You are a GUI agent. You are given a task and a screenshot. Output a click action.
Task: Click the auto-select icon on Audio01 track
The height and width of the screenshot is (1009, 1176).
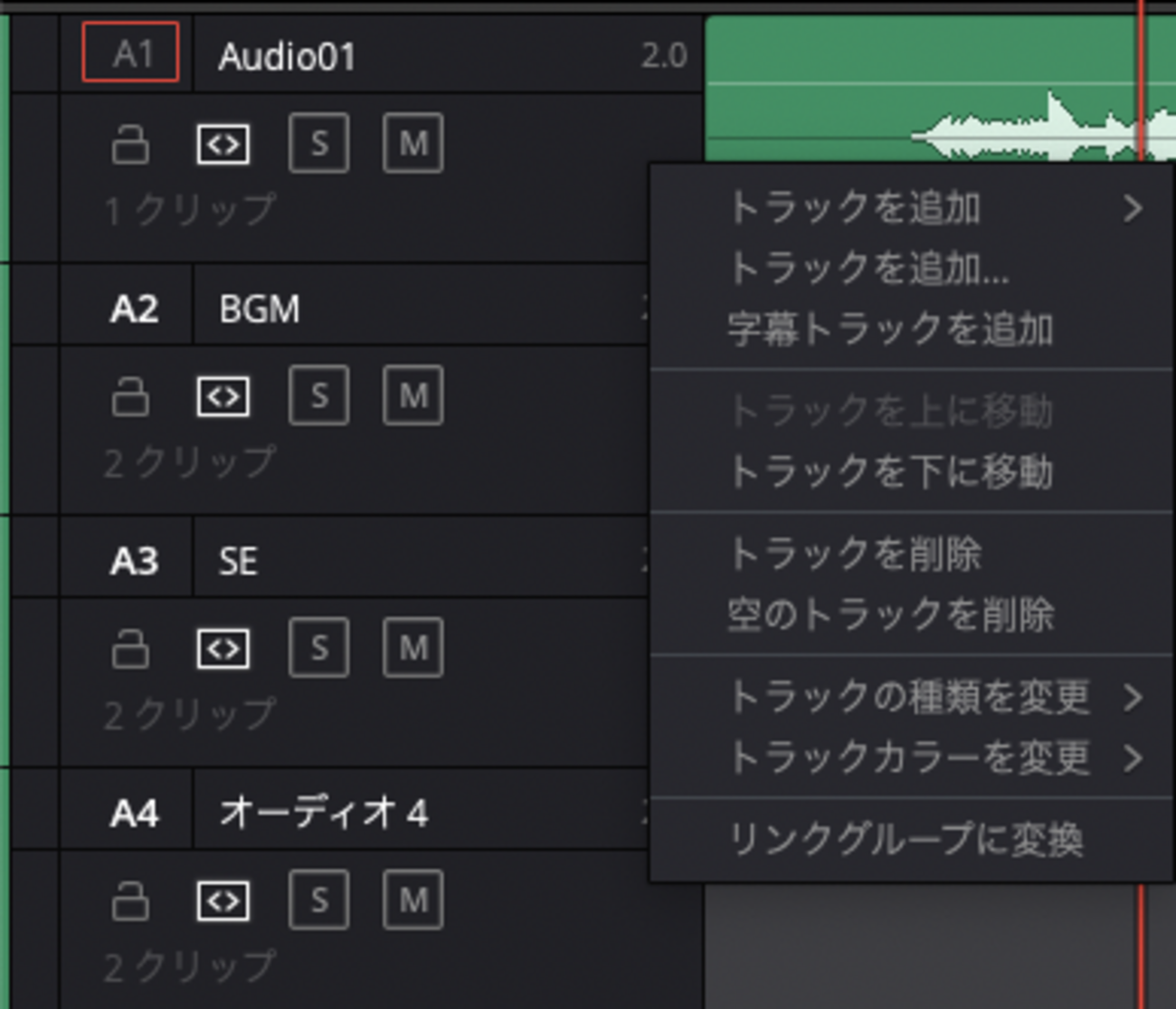(x=224, y=143)
